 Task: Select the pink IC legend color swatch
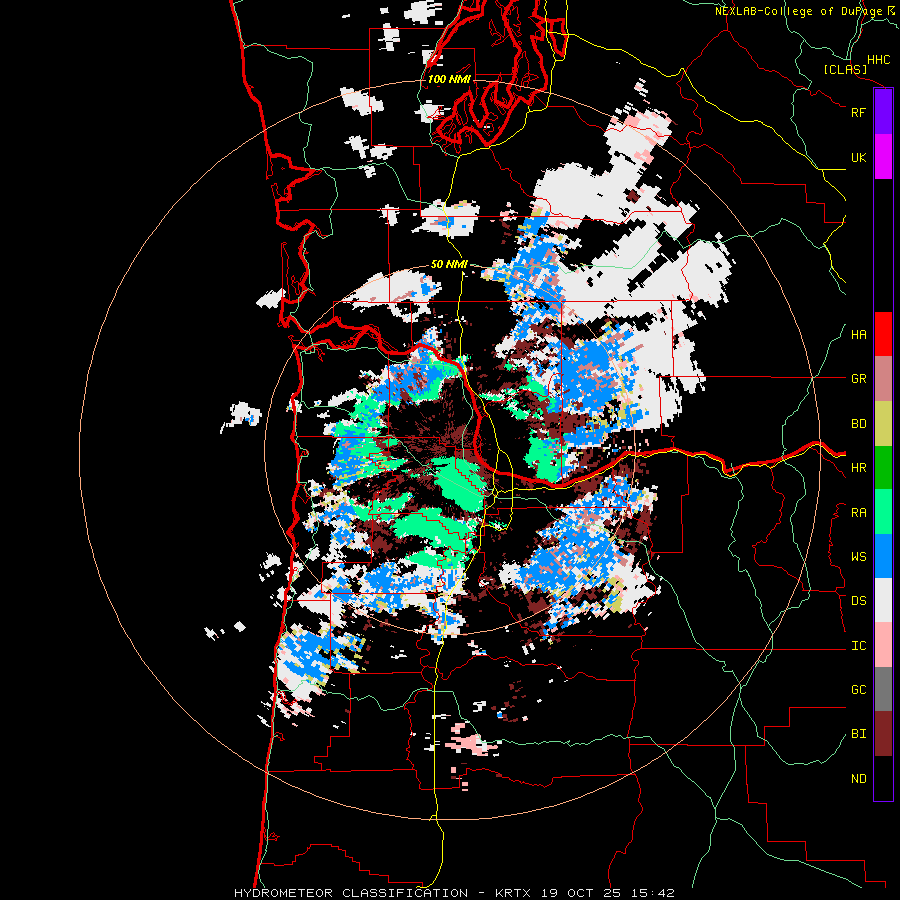(883, 645)
